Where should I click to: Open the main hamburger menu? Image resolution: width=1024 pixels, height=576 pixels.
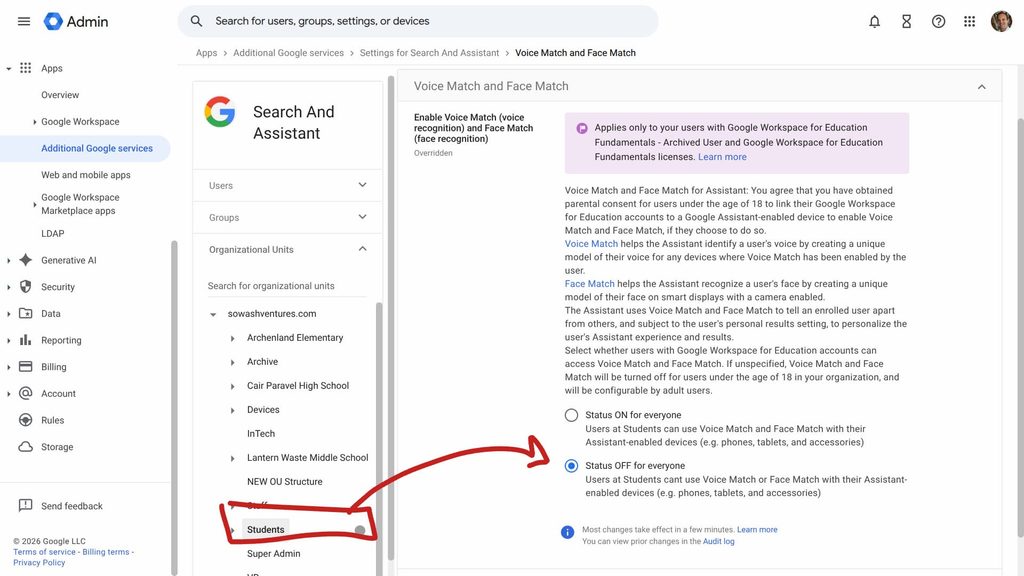pyautogui.click(x=24, y=21)
